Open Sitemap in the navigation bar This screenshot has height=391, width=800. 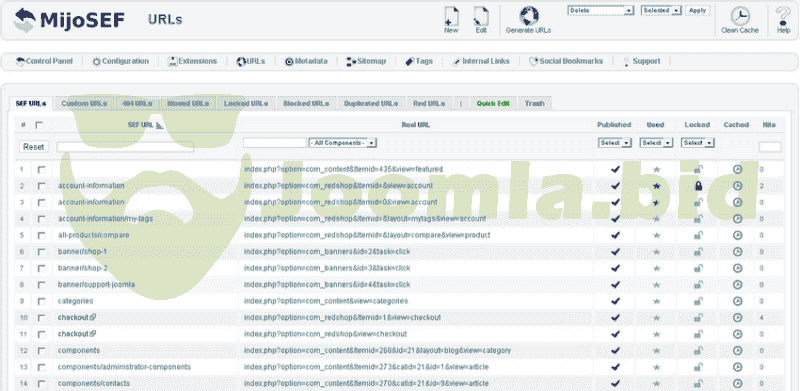366,61
